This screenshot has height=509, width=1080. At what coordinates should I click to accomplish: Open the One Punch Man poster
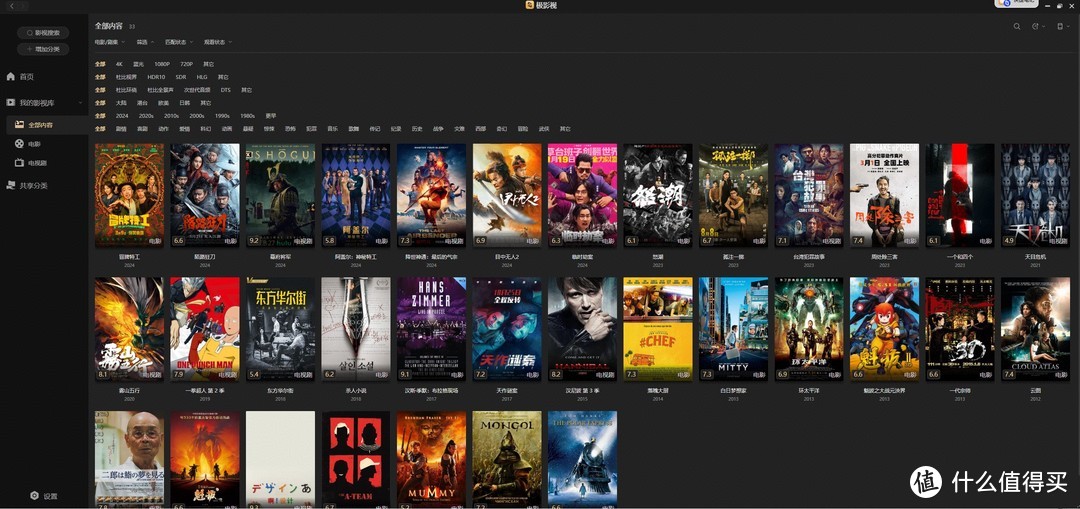[205, 329]
